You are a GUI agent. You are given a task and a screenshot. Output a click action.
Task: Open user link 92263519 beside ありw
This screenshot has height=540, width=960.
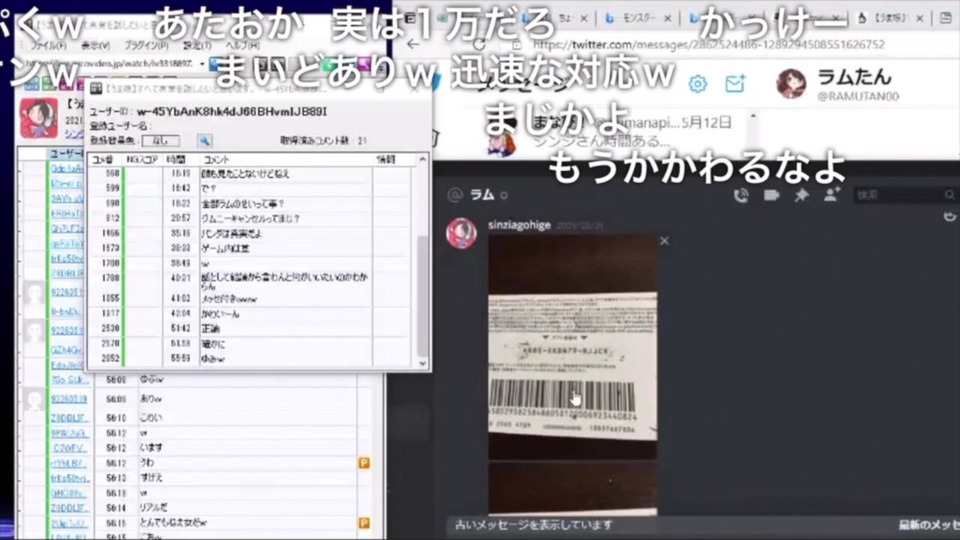pos(69,399)
